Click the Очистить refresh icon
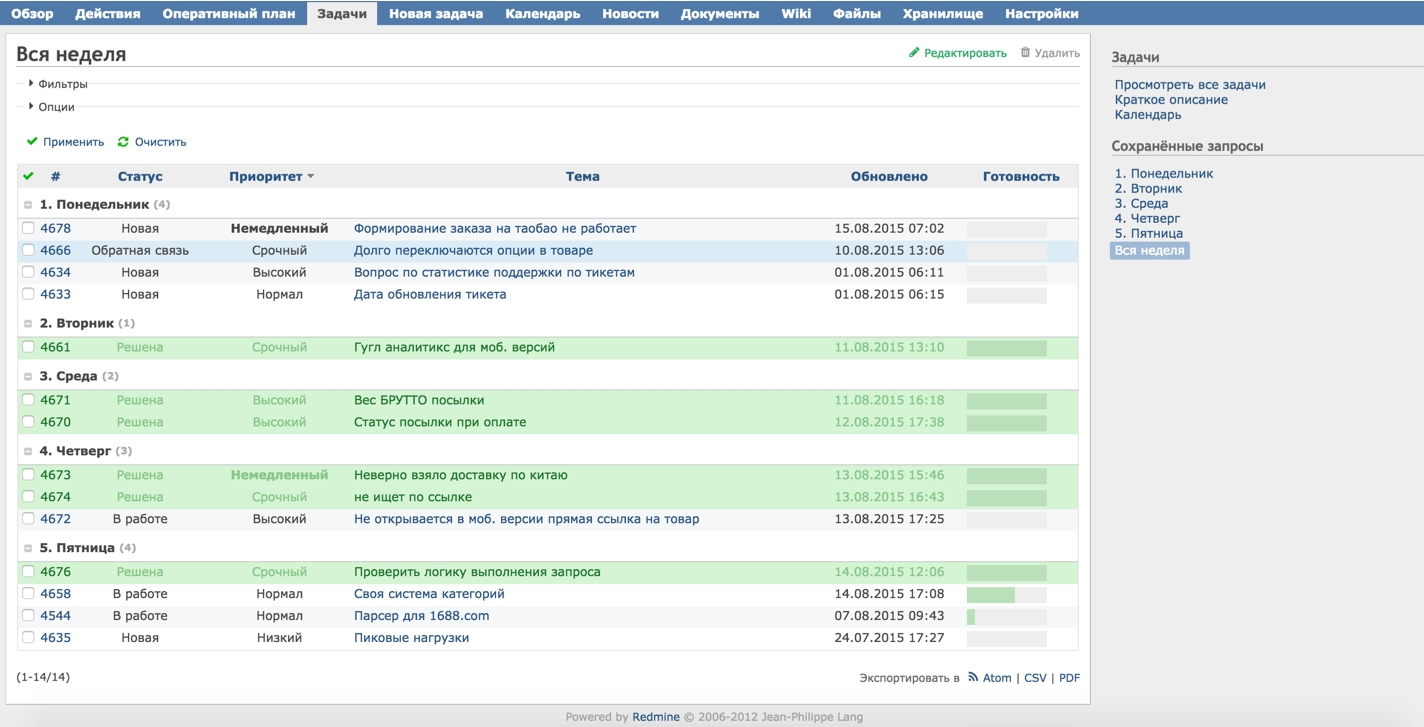 [x=121, y=141]
